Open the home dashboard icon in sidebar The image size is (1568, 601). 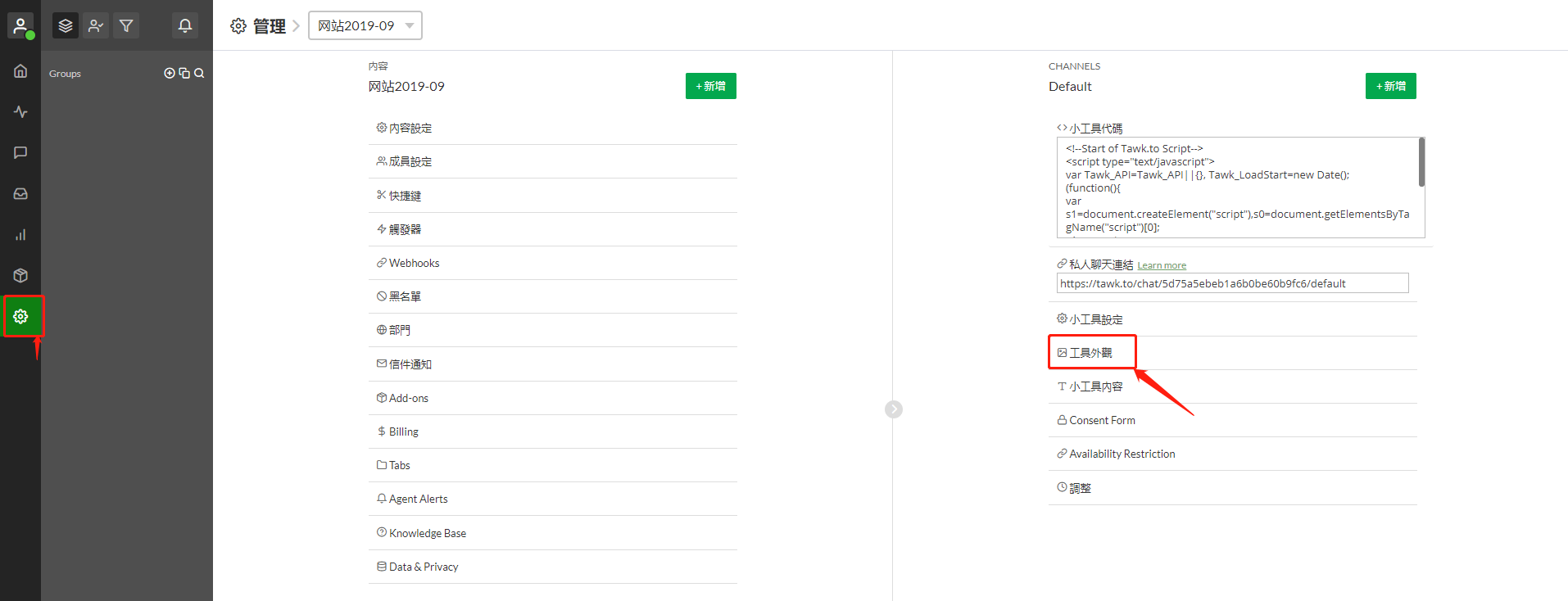point(20,71)
